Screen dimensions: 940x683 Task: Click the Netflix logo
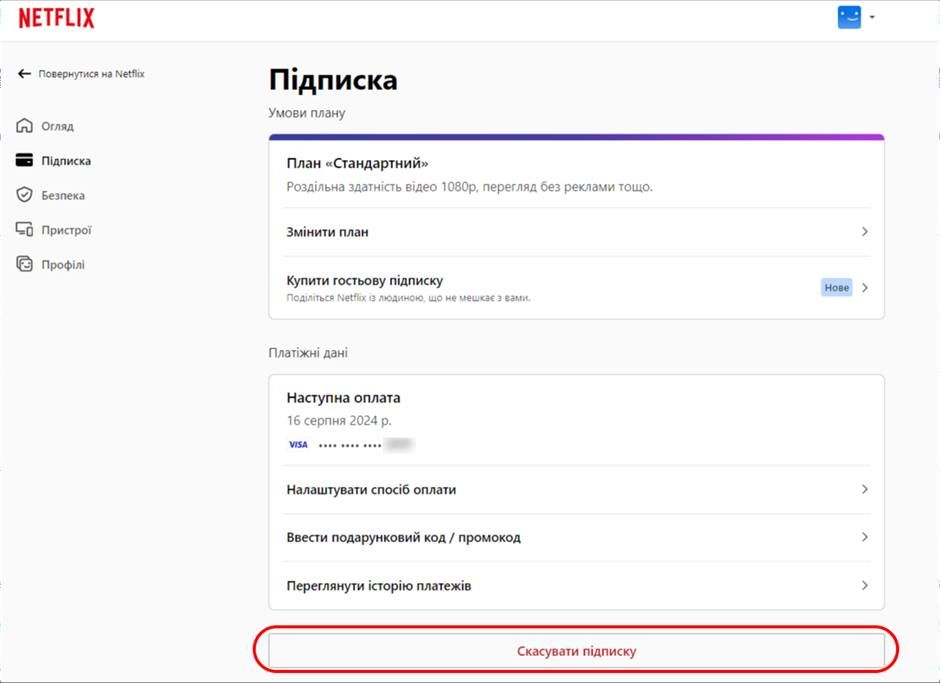[x=55, y=16]
